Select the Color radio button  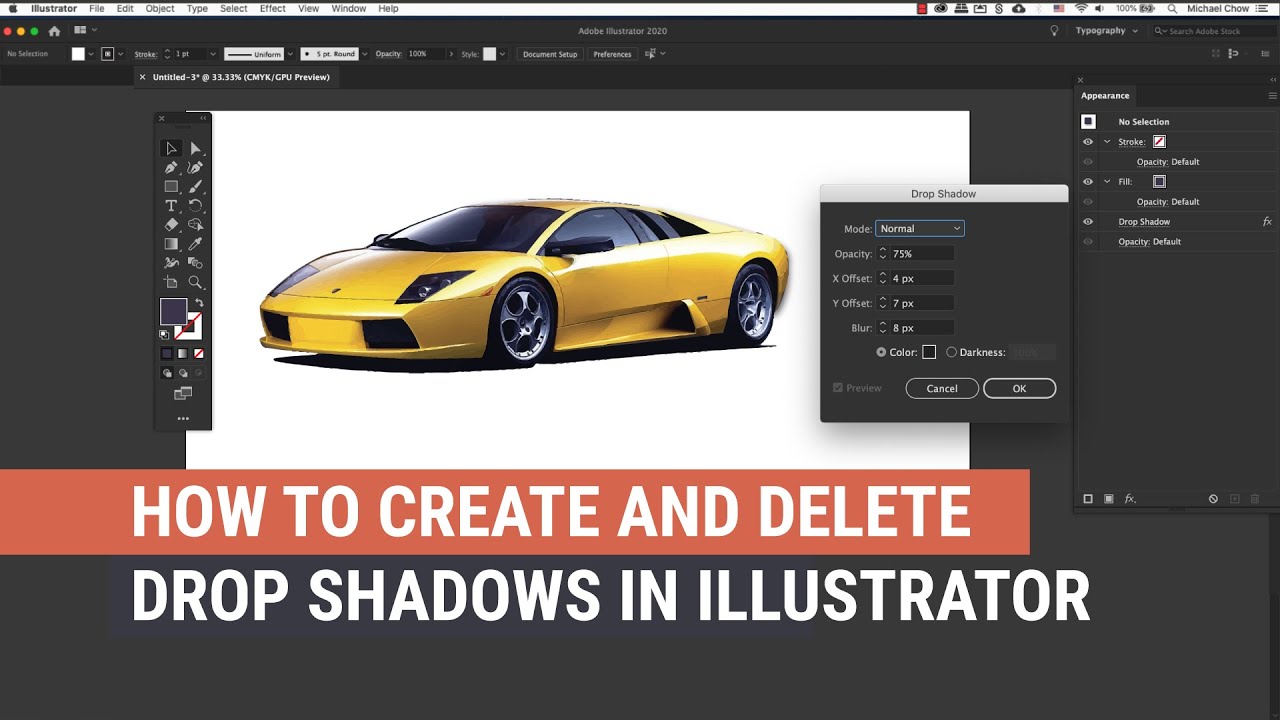[x=881, y=352]
